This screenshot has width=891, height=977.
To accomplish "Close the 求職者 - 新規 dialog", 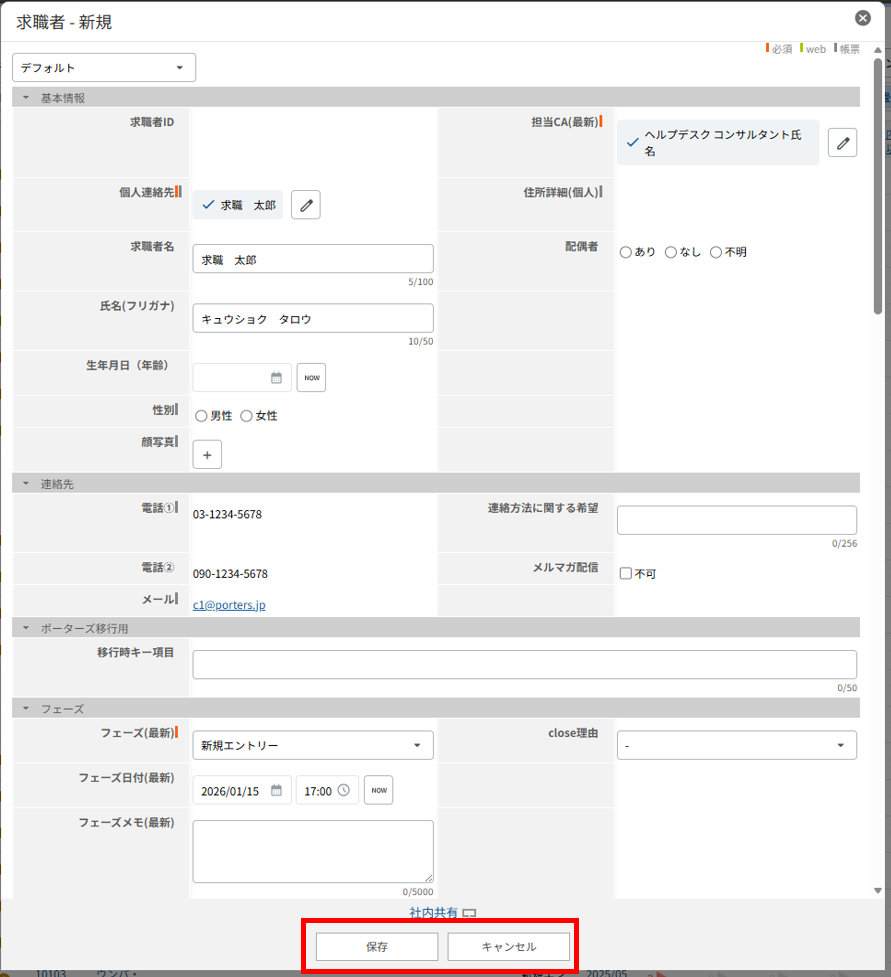I will (x=862, y=18).
